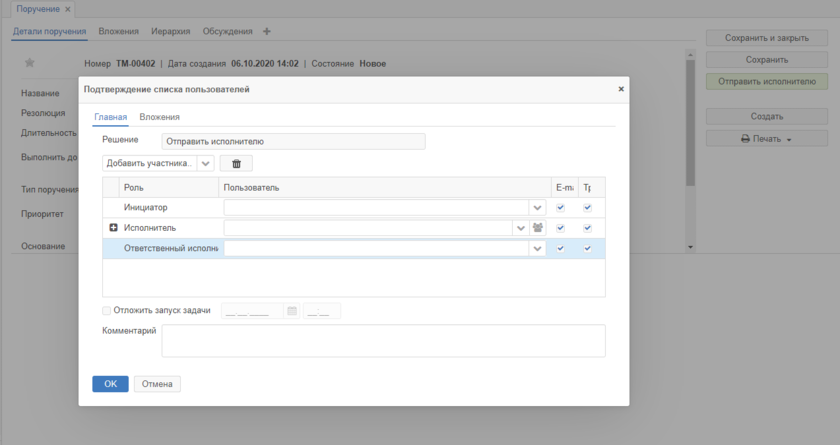840x445 pixels.
Task: Click the trash delete participant icon
Action: point(236,163)
